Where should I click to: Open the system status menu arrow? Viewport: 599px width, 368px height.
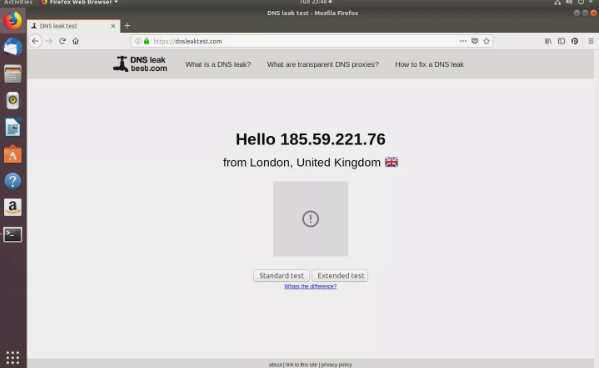(x=591, y=2)
